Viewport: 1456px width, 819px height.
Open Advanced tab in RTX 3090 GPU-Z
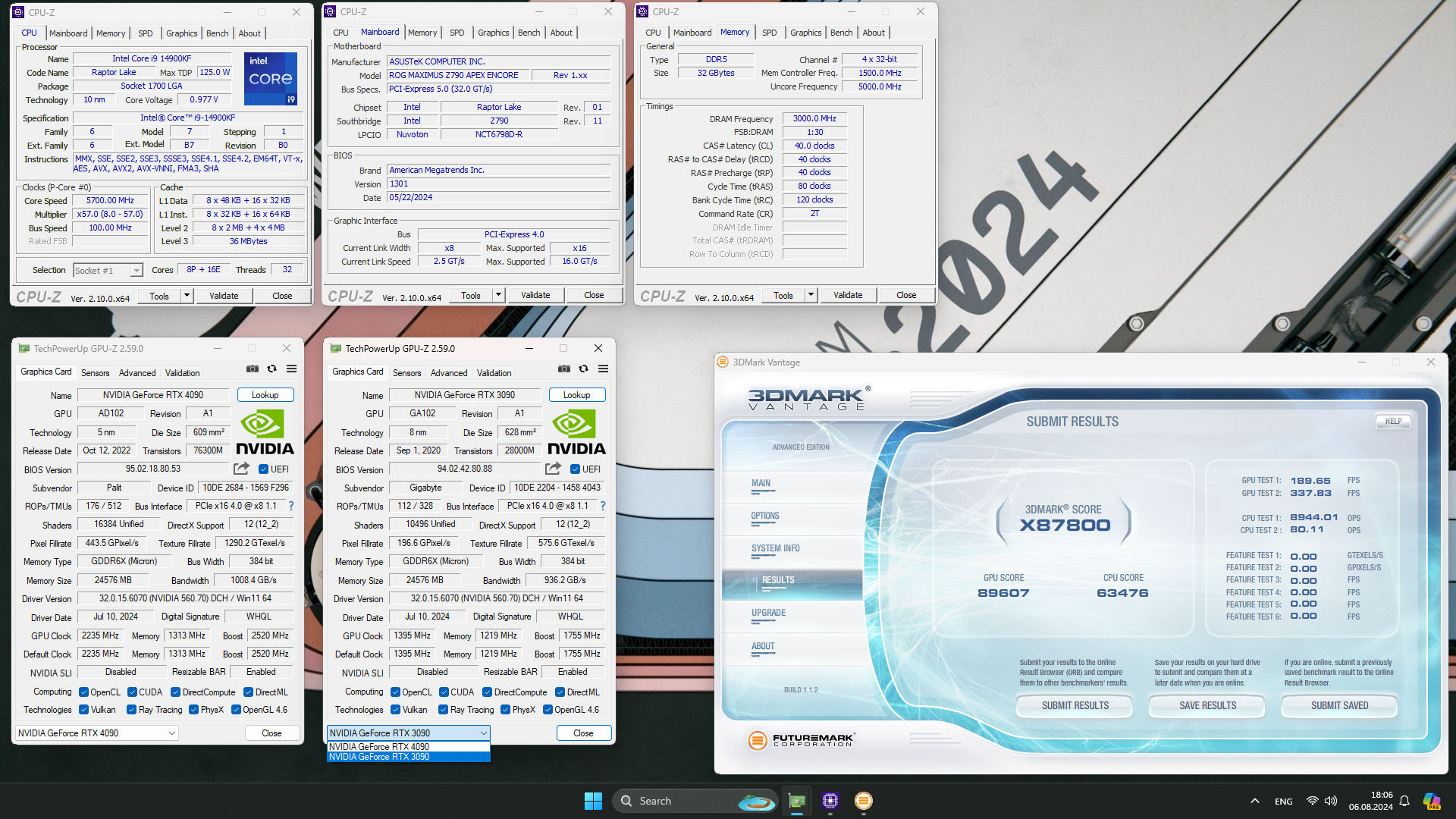449,373
